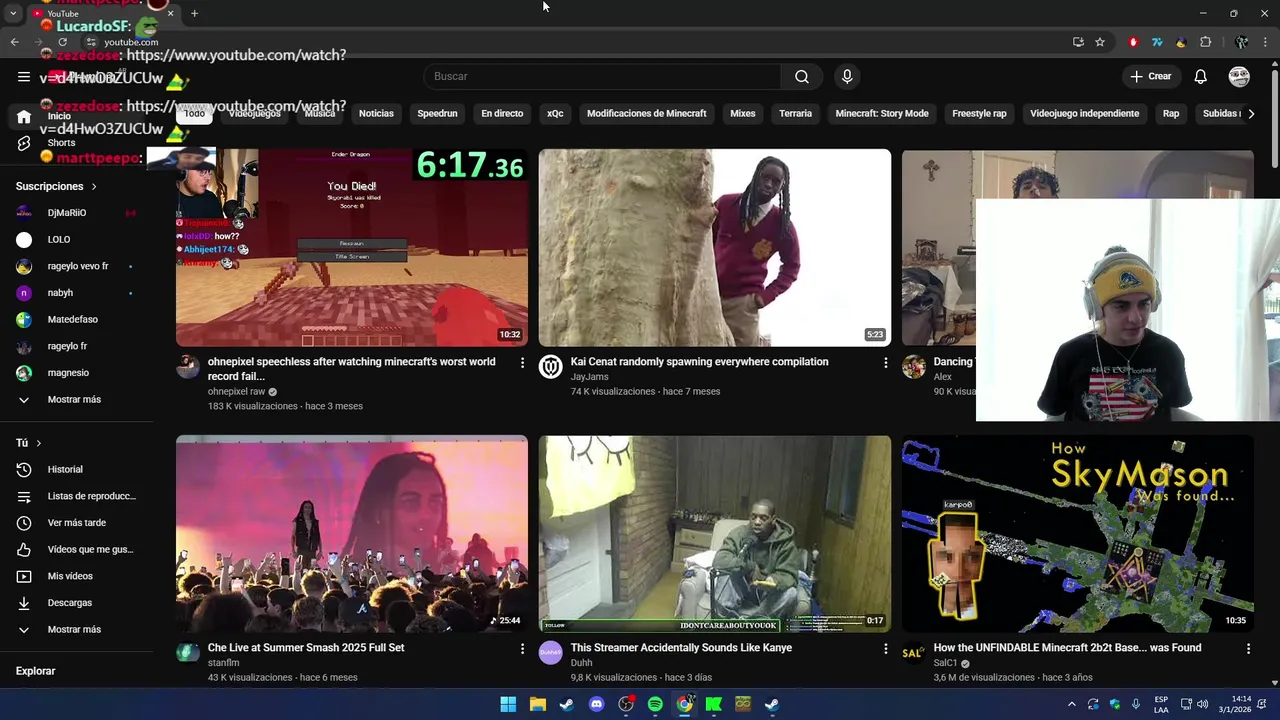The width and height of the screenshot is (1280, 720).
Task: Open the Chrome tab search dropdown
Action: click(13, 13)
